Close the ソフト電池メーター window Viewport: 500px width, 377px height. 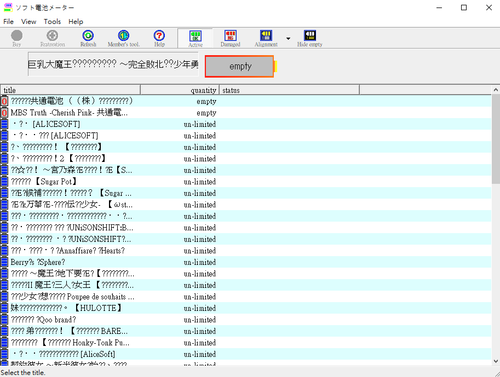click(489, 7)
